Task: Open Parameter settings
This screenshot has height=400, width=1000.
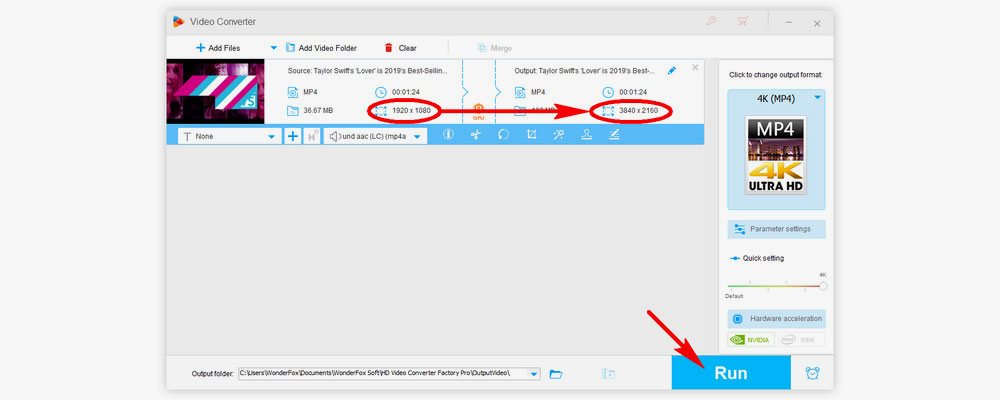Action: (777, 229)
